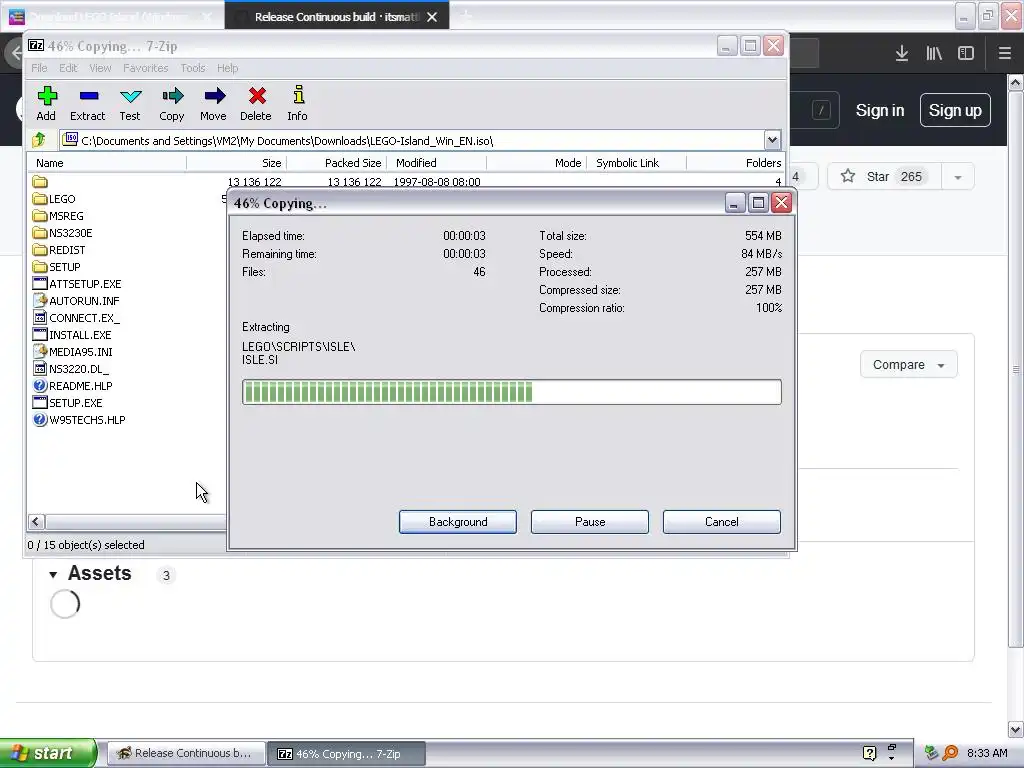Select the README.HLP file
This screenshot has height=768, width=1024.
click(x=72, y=385)
